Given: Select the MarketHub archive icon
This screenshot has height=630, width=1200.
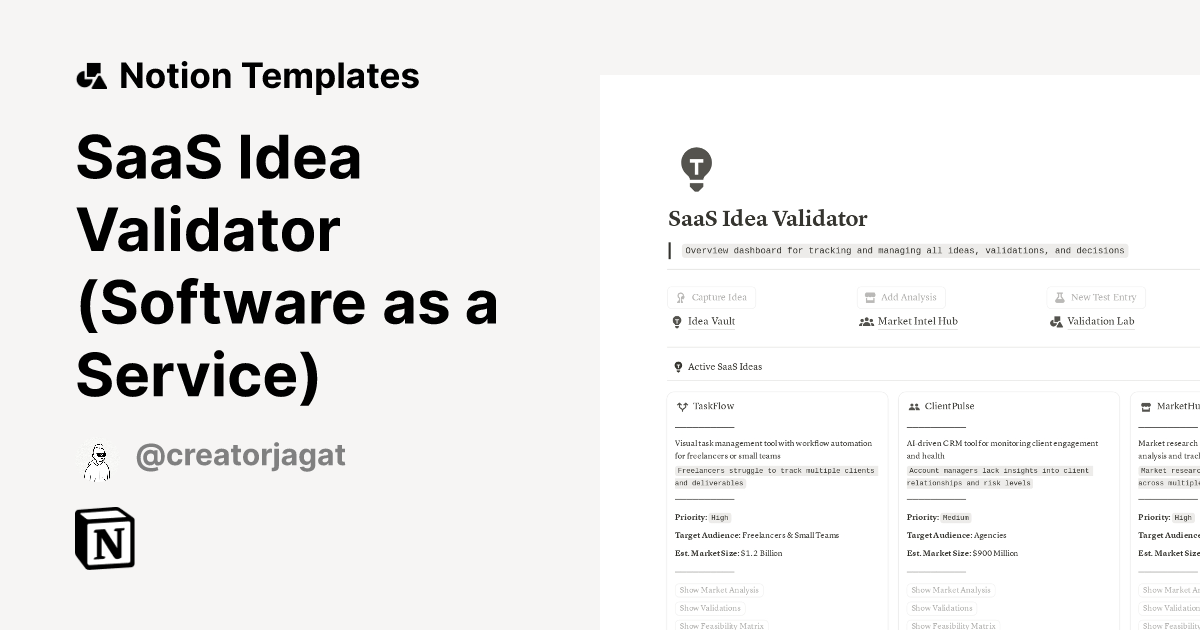Looking at the screenshot, I should click(x=1146, y=406).
